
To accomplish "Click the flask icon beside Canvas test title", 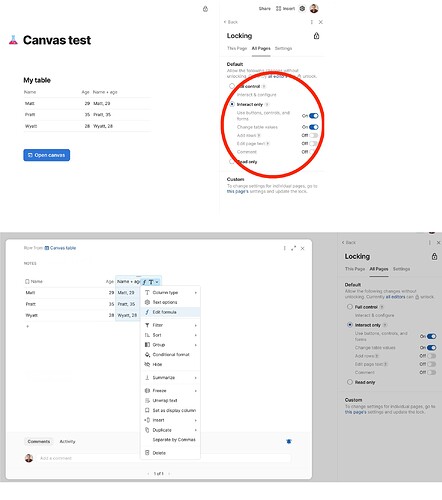I will pos(13,40).
